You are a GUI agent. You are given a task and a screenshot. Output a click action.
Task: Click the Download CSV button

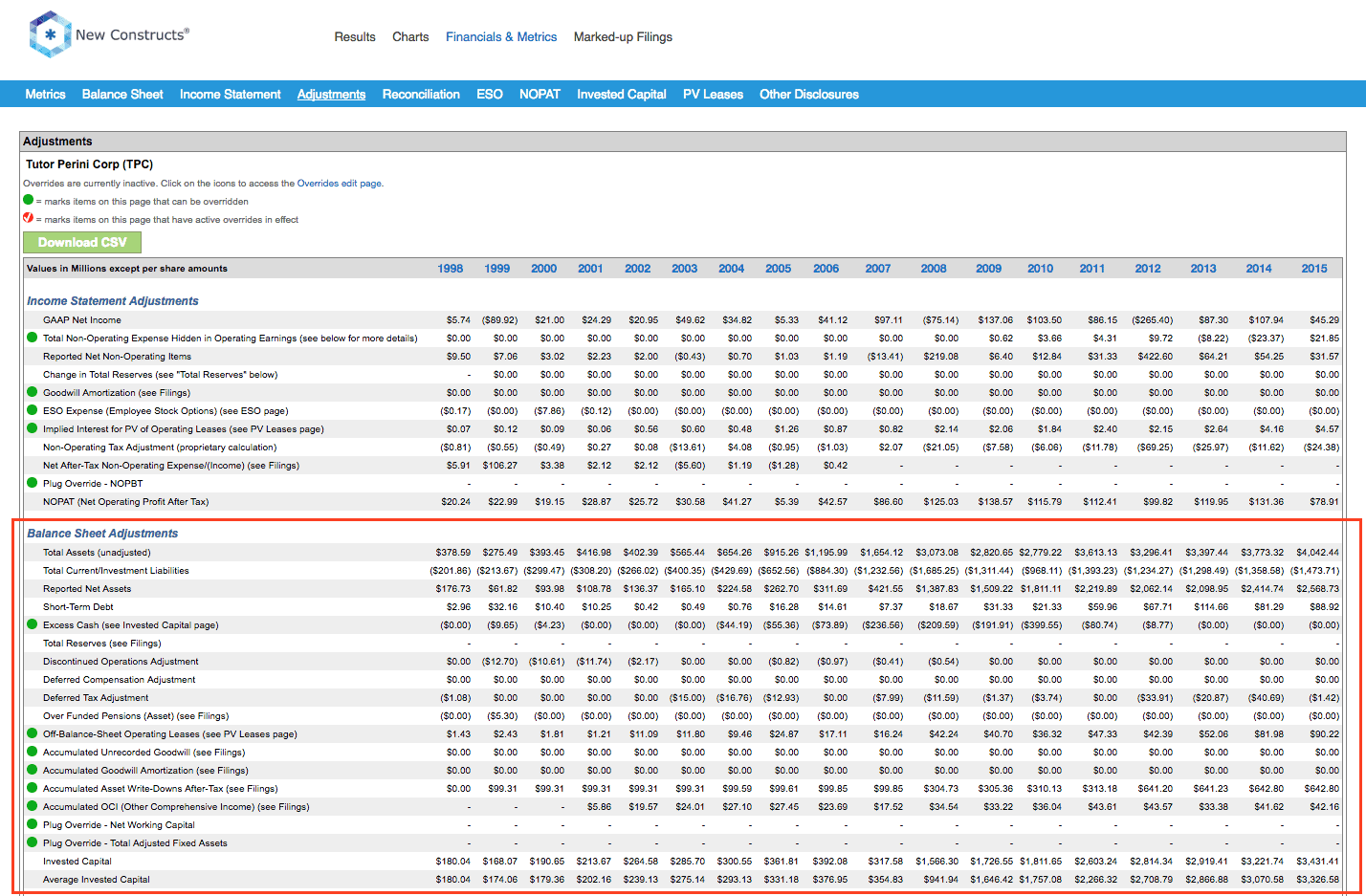pos(82,242)
